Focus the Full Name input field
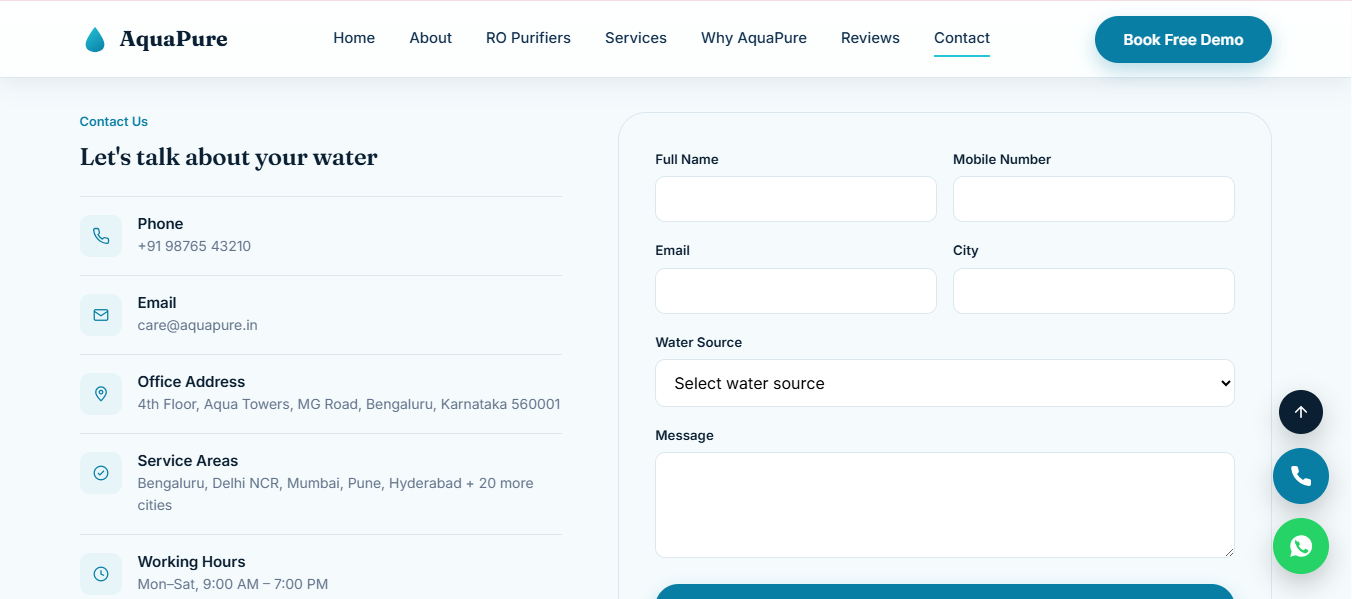Screen dimensions: 1352x599 click(x=796, y=199)
